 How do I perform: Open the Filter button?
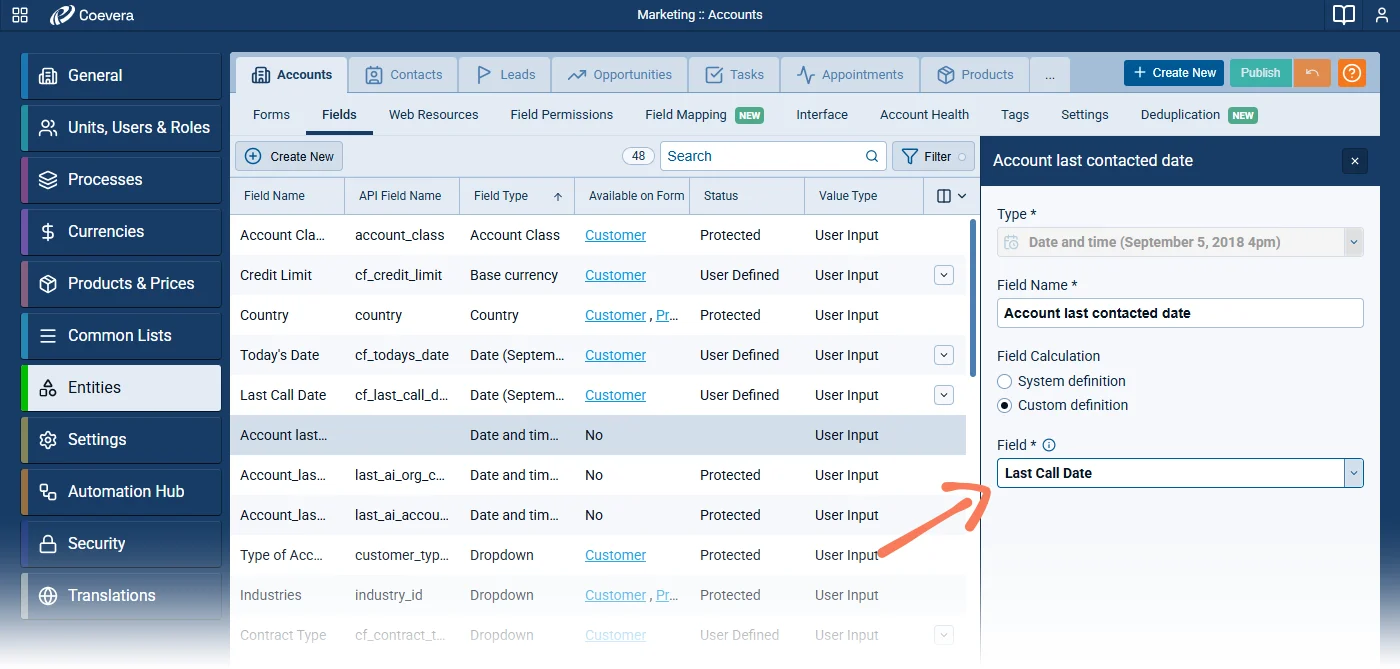[x=933, y=156]
